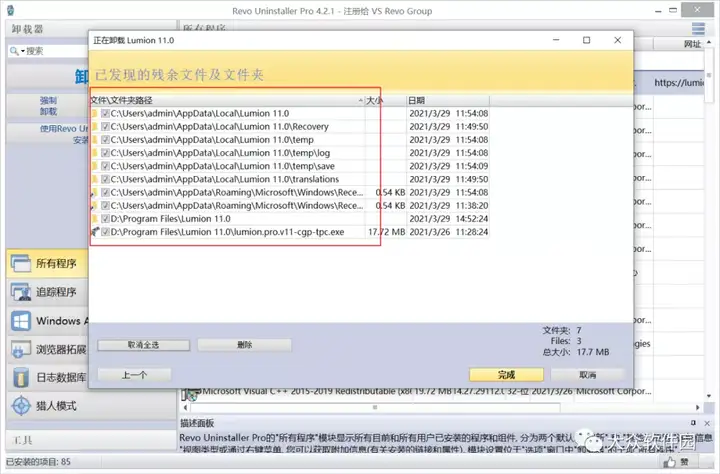Open the Windows Apps module icon

pyautogui.click(x=21, y=321)
